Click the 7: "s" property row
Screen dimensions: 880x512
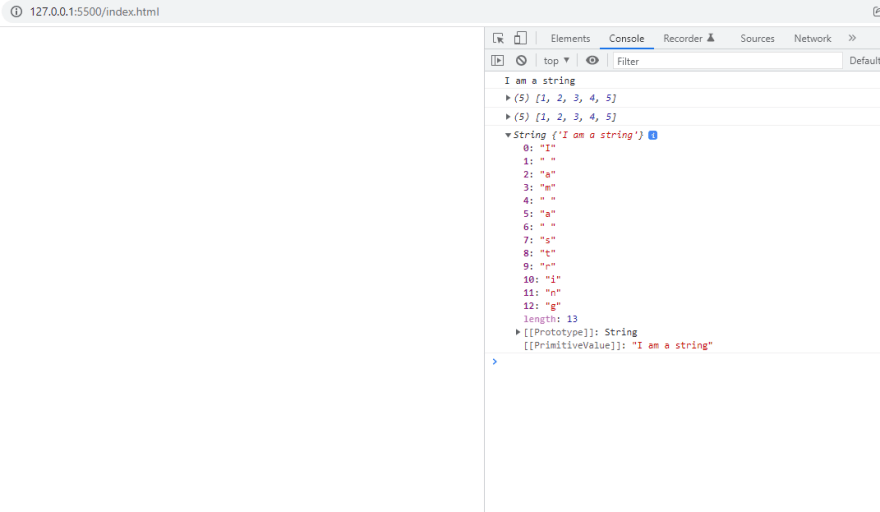pos(539,240)
